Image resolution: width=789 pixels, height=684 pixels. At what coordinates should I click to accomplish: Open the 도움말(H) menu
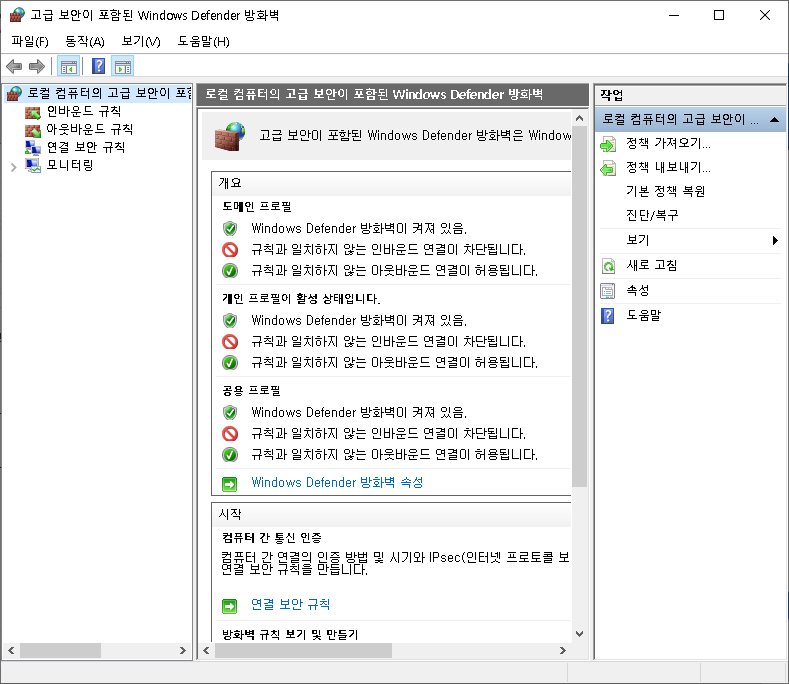click(x=203, y=41)
